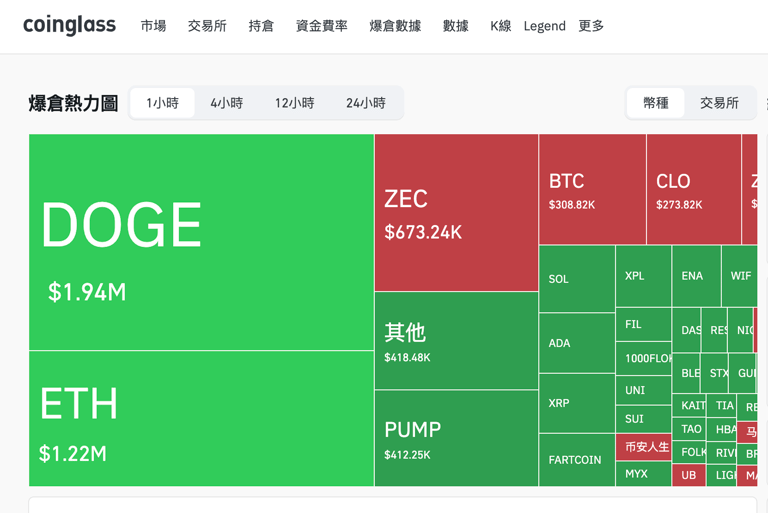The height and width of the screenshot is (513, 768).
Task: Expand the 爆倉數據 menu
Action: (x=395, y=26)
